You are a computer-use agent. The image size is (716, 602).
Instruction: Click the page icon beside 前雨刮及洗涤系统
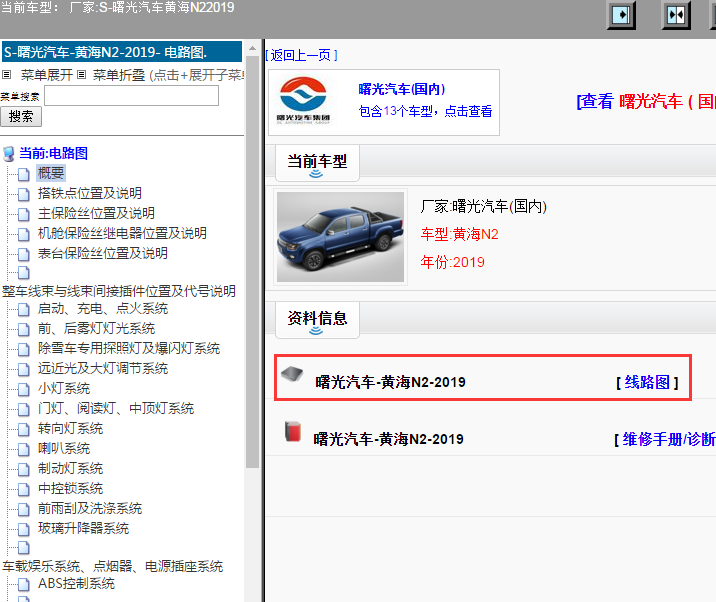pyautogui.click(x=24, y=509)
